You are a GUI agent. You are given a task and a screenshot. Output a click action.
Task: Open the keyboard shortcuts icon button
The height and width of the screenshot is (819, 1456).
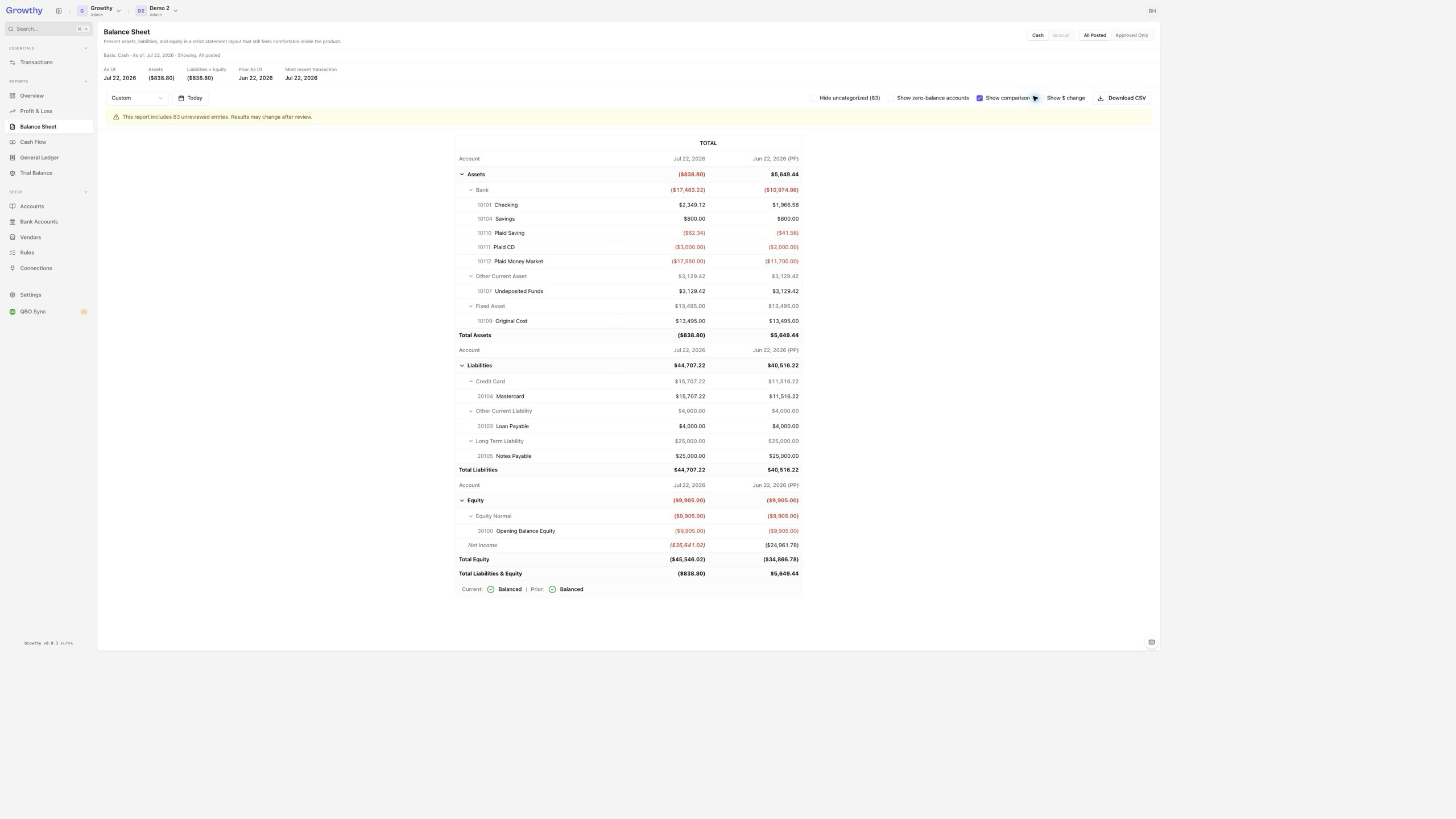pyautogui.click(x=1151, y=643)
